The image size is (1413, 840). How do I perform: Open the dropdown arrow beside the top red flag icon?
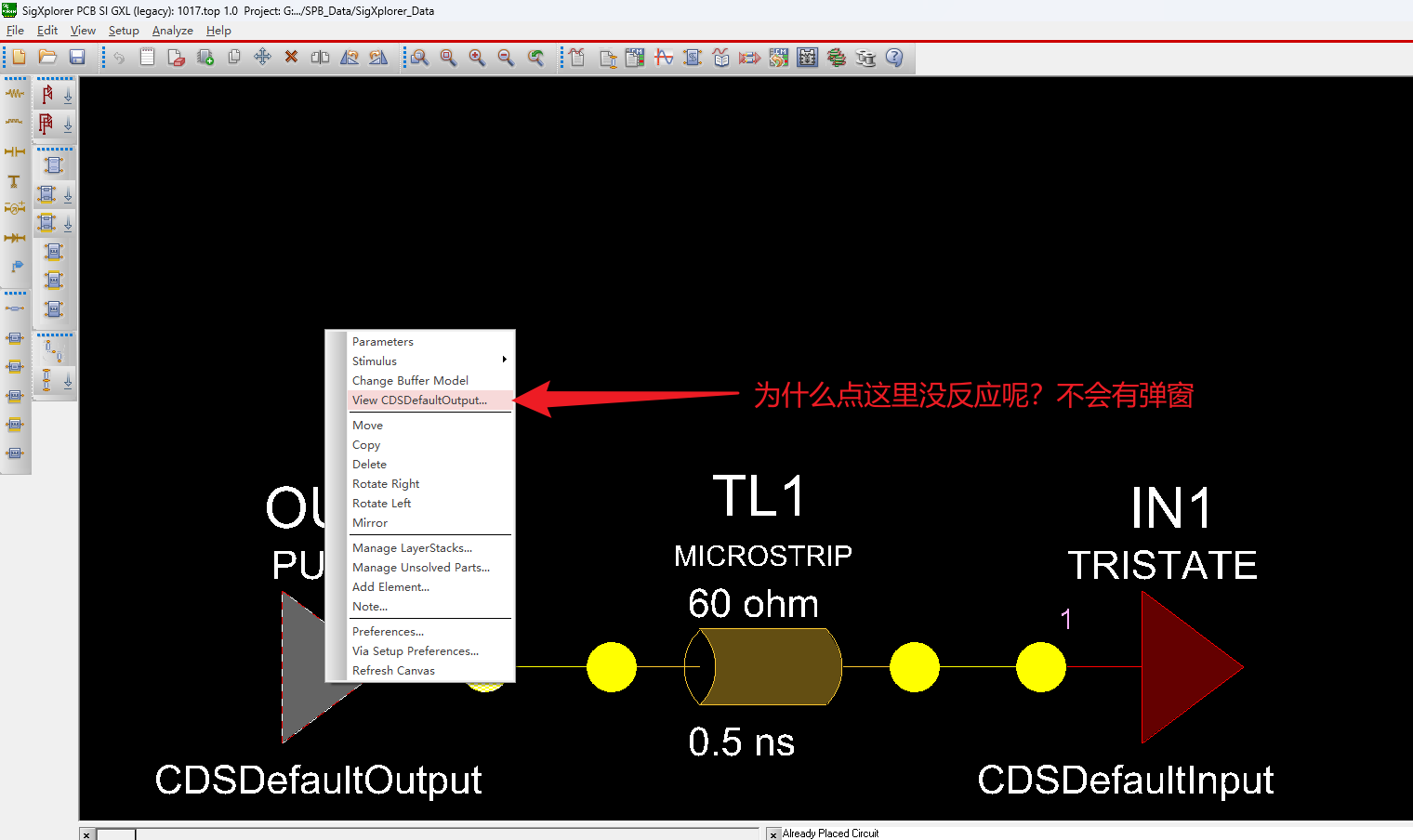[68, 95]
